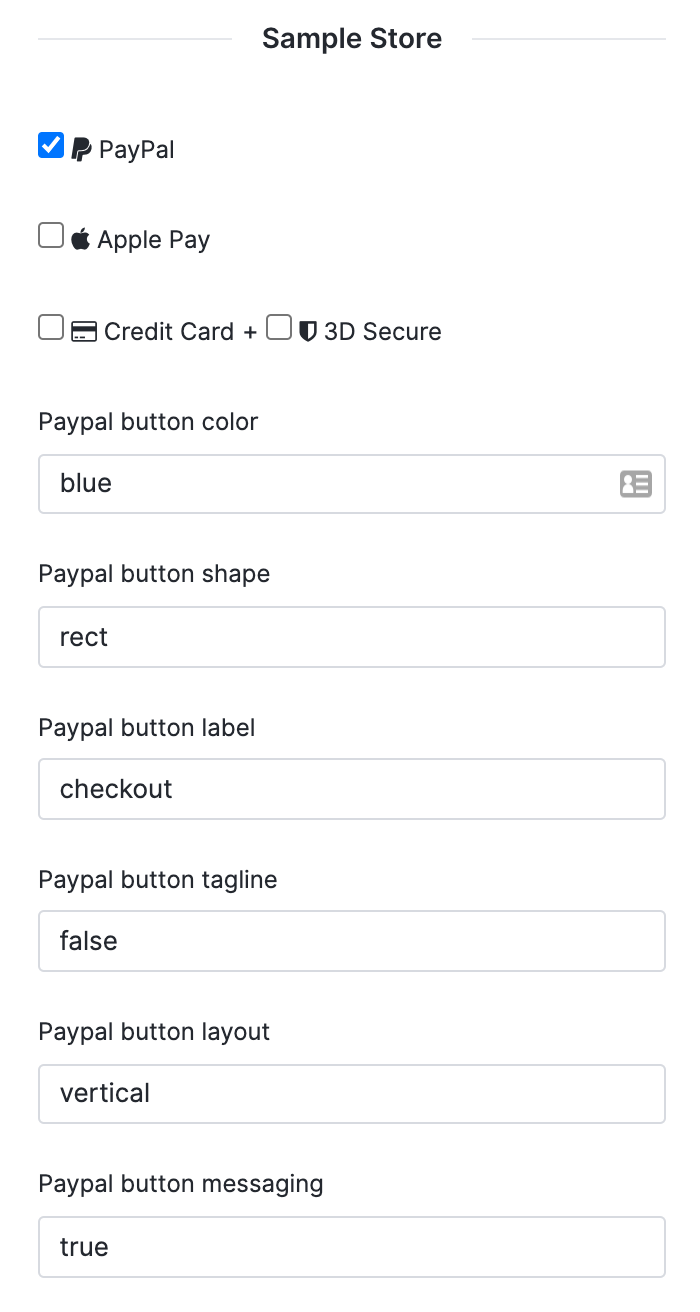Click the credit card icon
Image resolution: width=700 pixels, height=1312 pixels.
click(x=84, y=332)
